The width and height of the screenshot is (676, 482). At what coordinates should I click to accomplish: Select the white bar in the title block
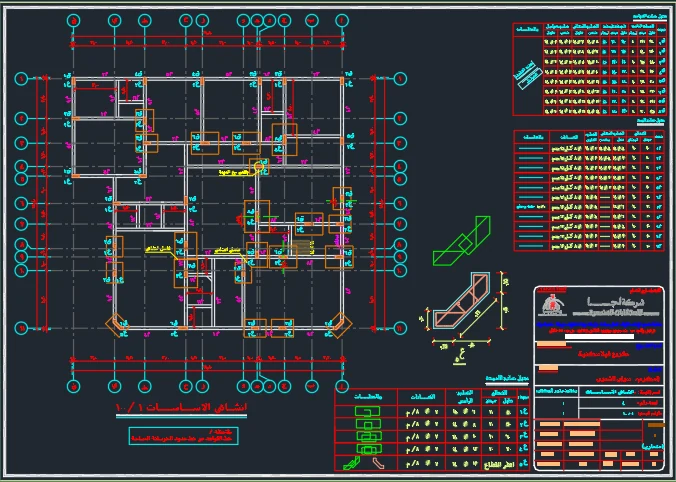pos(599,337)
